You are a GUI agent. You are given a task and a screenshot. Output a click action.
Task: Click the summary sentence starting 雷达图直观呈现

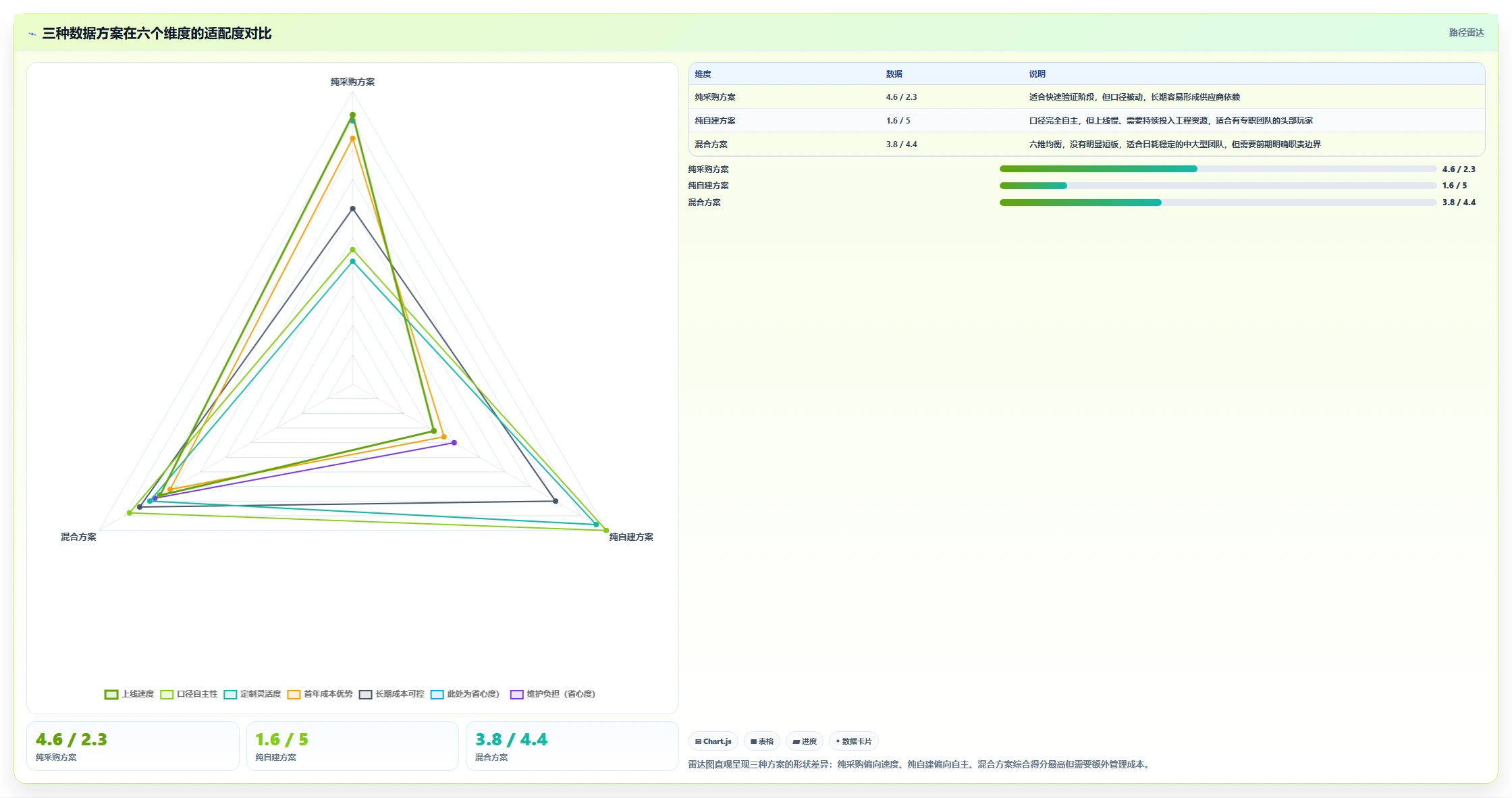tap(921, 765)
